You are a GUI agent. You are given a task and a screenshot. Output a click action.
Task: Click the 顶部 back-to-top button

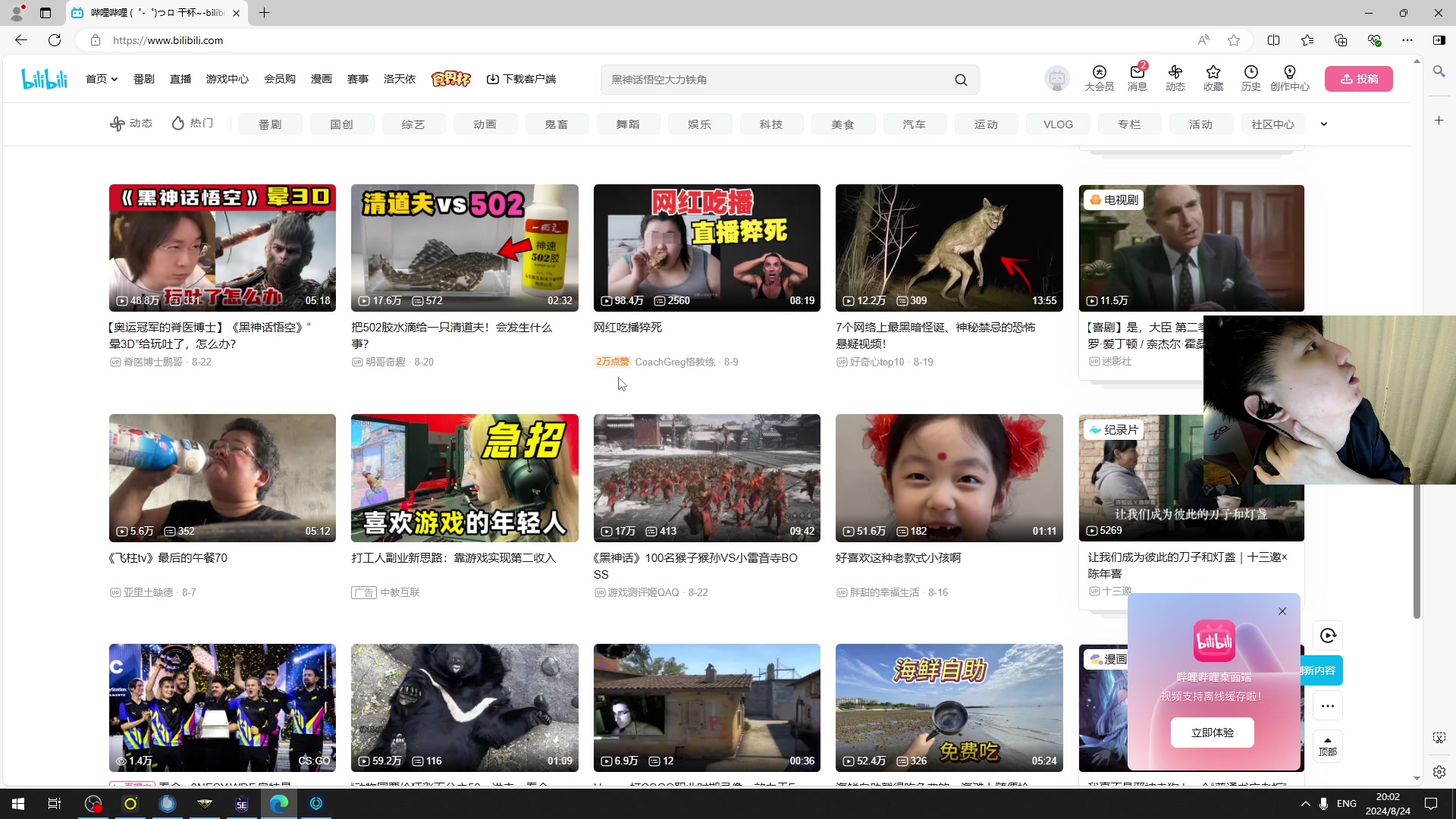tap(1328, 746)
